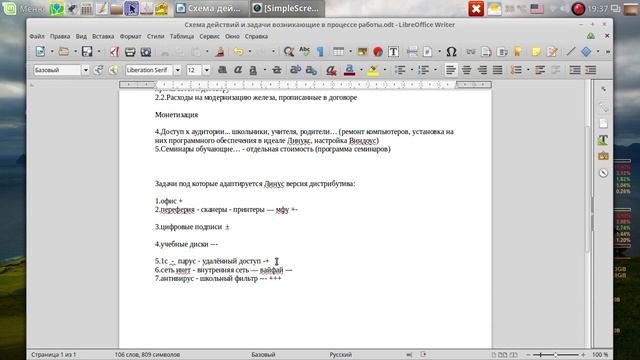The height and width of the screenshot is (360, 640).
Task: Insert basic shapes diamond icon
Action: click(x=586, y=51)
